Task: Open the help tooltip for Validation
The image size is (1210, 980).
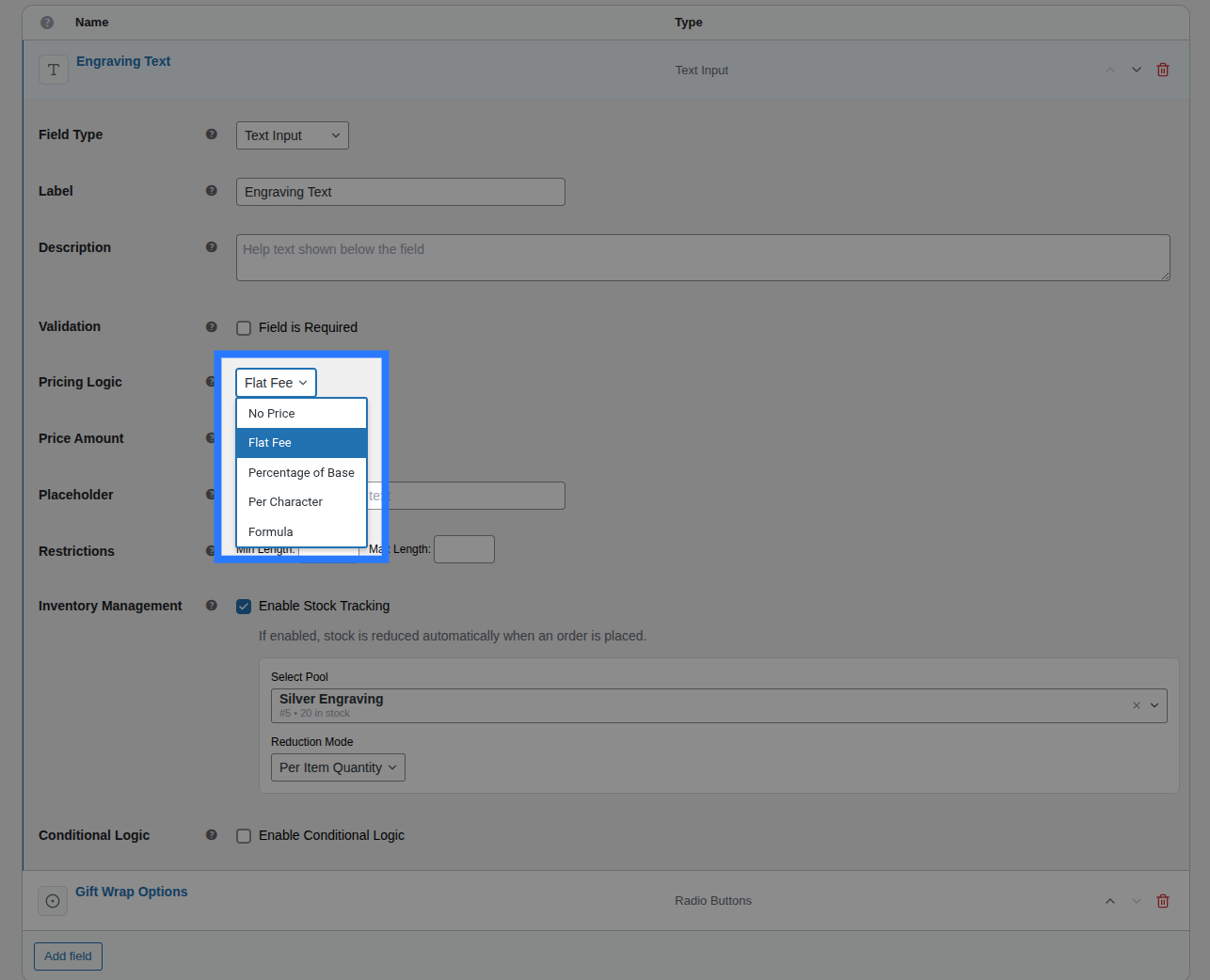Action: click(x=212, y=327)
